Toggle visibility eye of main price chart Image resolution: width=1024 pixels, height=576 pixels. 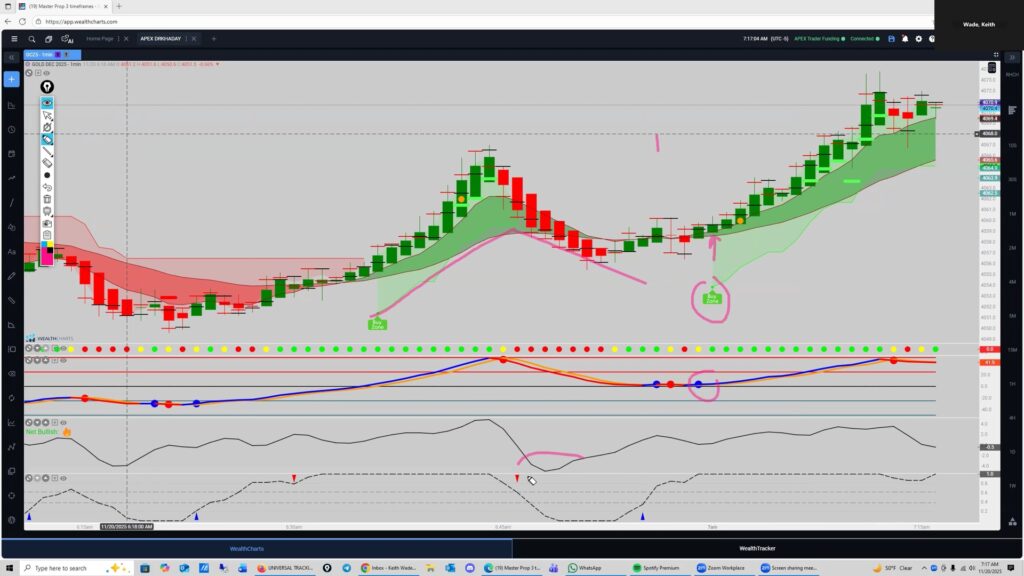(46, 73)
